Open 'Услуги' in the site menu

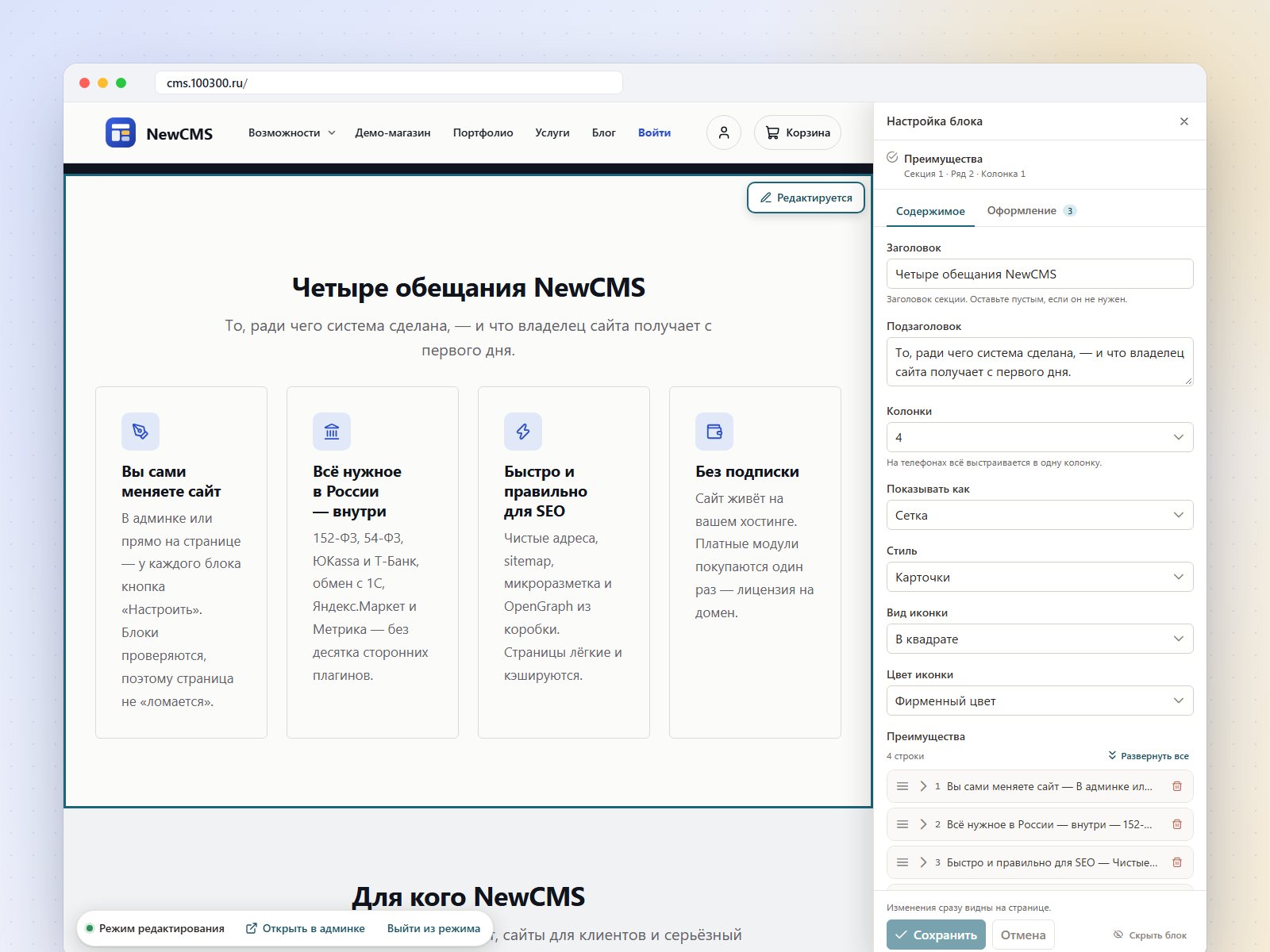[552, 132]
